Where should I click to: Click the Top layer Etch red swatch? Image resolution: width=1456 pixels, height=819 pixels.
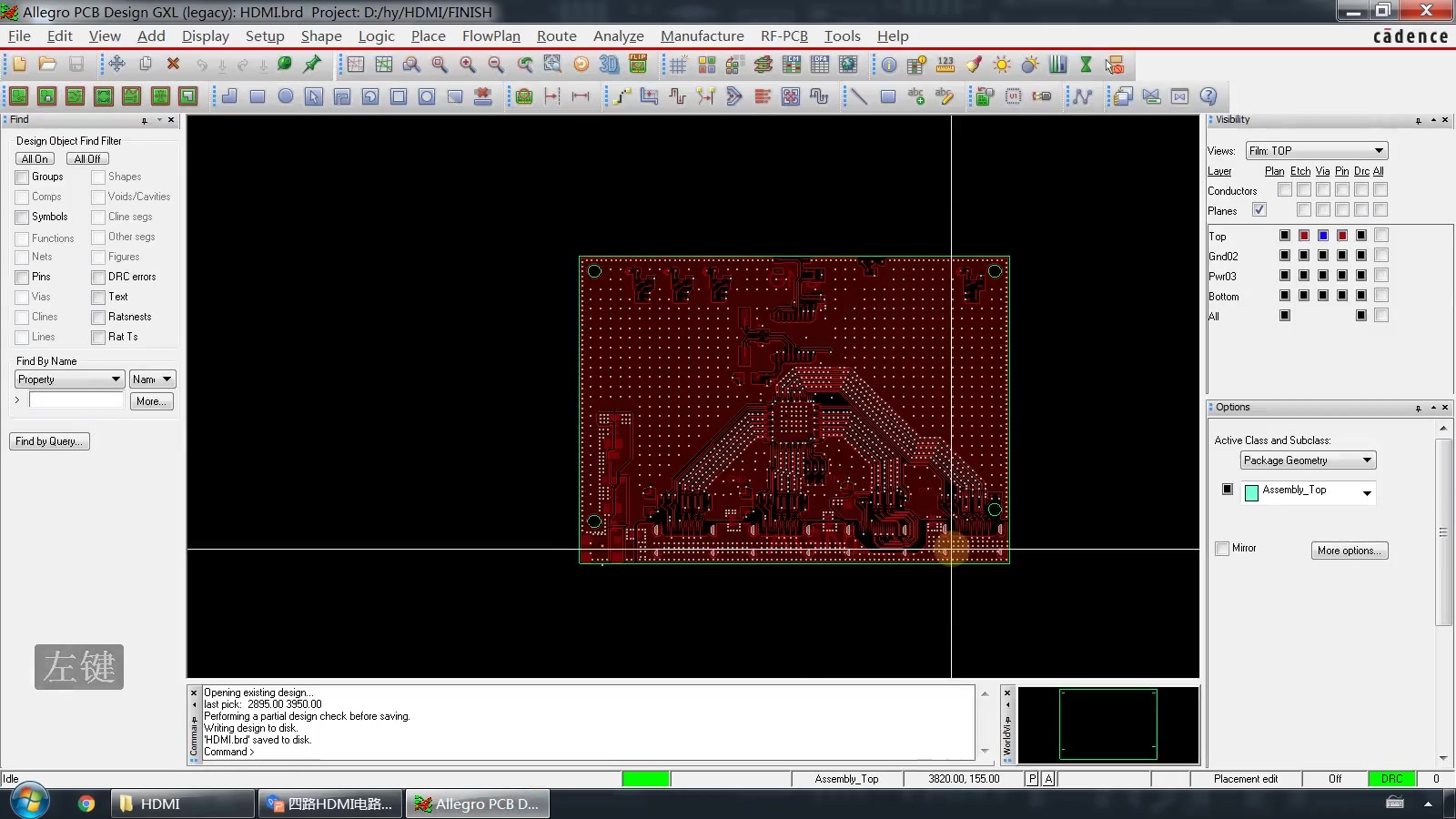[x=1304, y=236]
